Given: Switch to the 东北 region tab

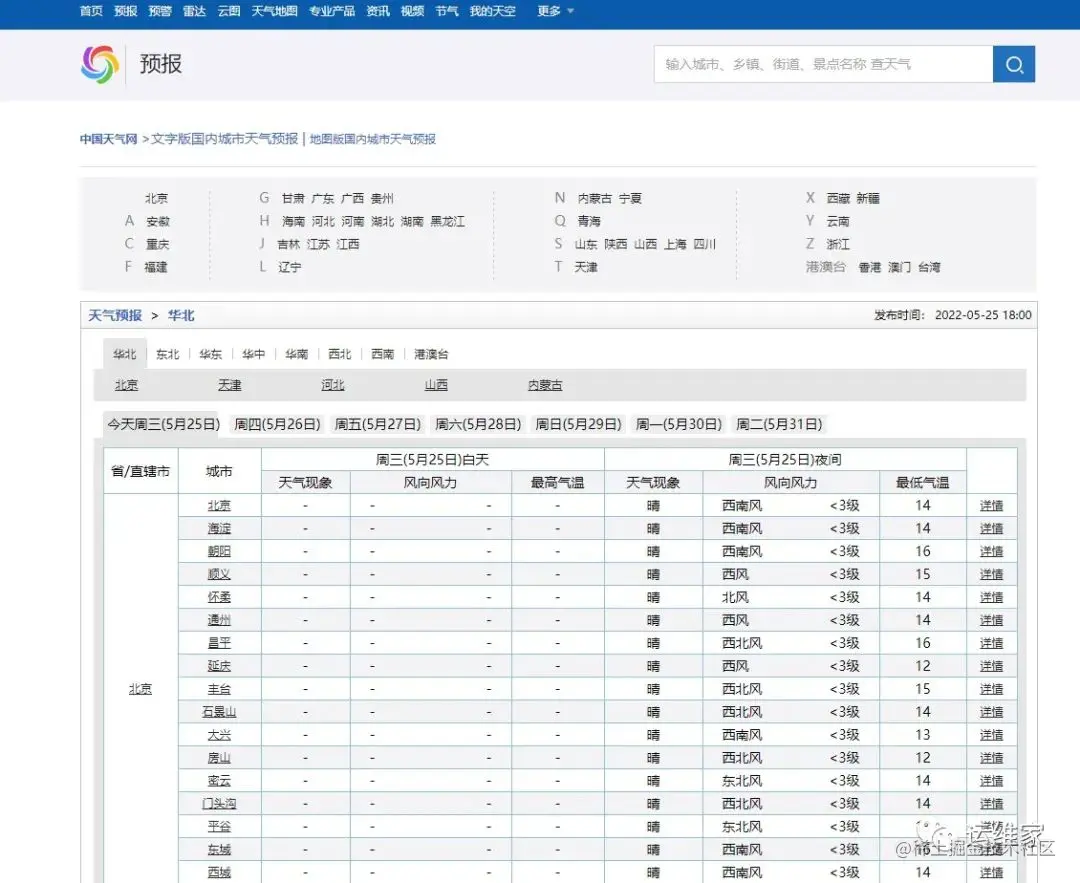Looking at the screenshot, I should [166, 353].
